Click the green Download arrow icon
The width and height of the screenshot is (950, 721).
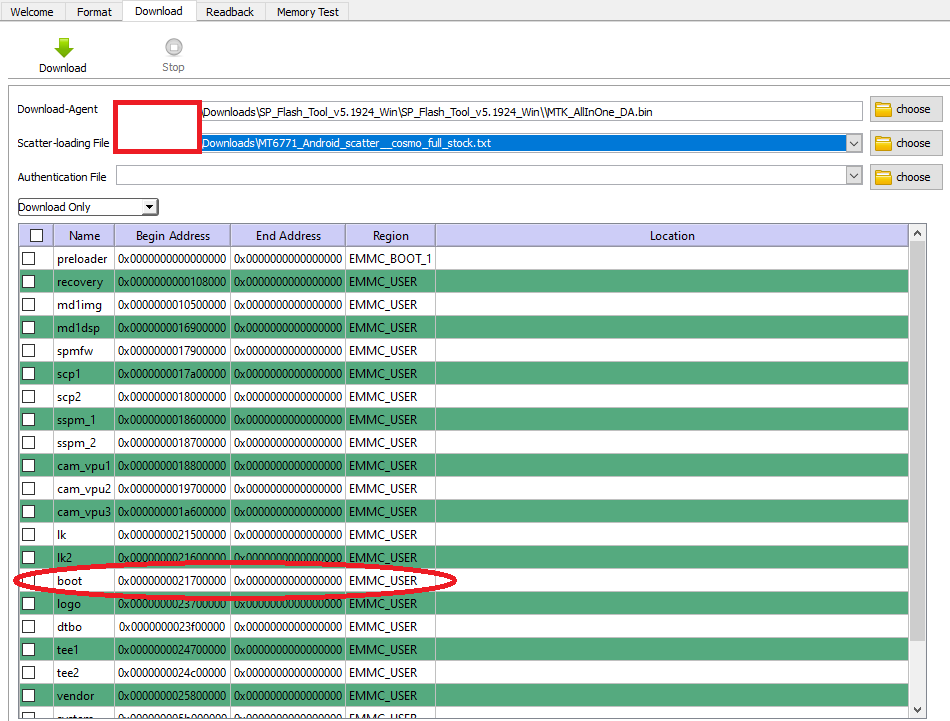(x=63, y=48)
